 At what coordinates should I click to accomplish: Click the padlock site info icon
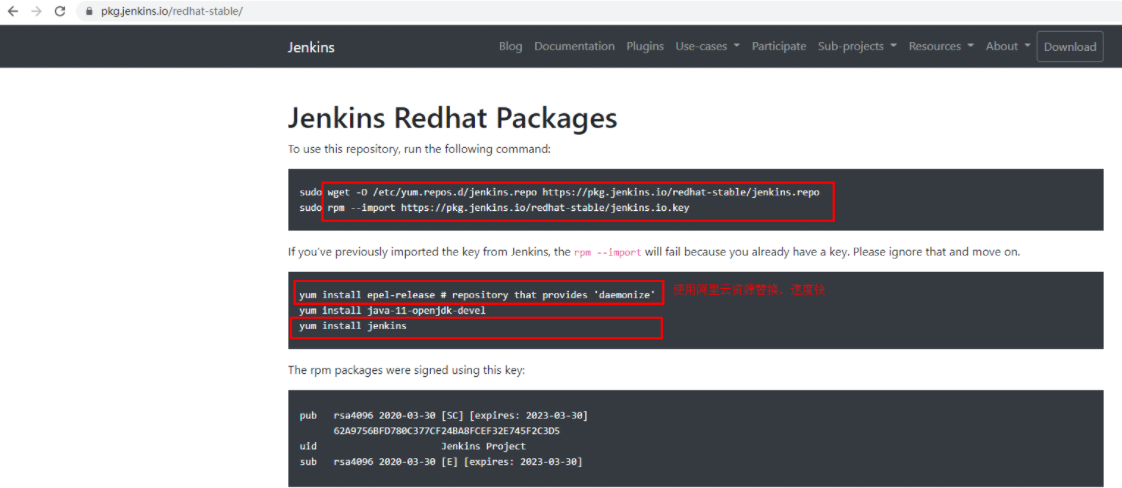(89, 11)
